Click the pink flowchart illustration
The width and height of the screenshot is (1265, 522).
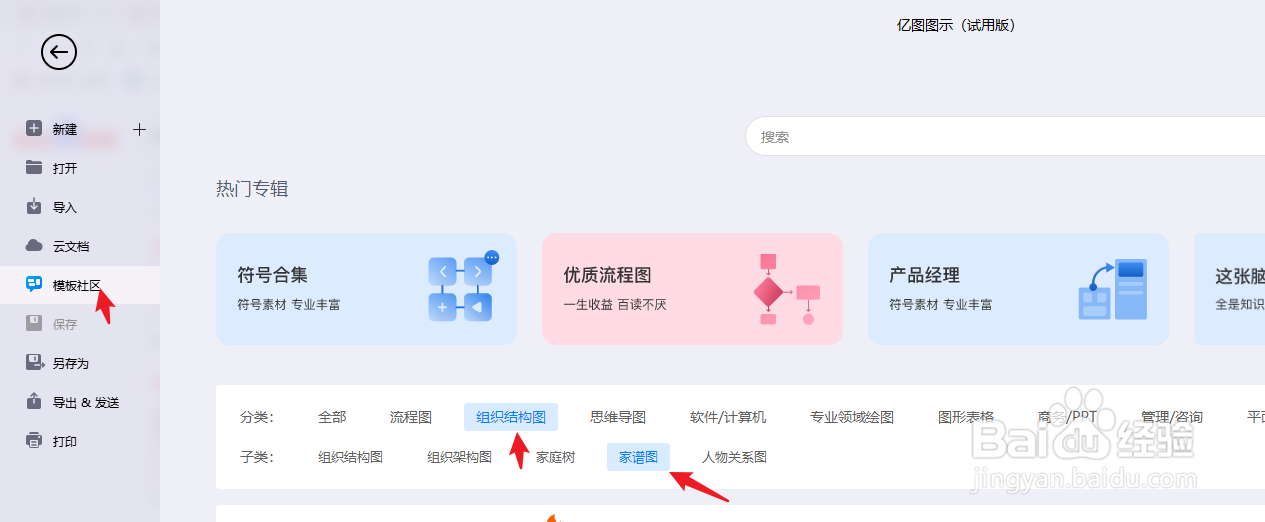[786, 289]
